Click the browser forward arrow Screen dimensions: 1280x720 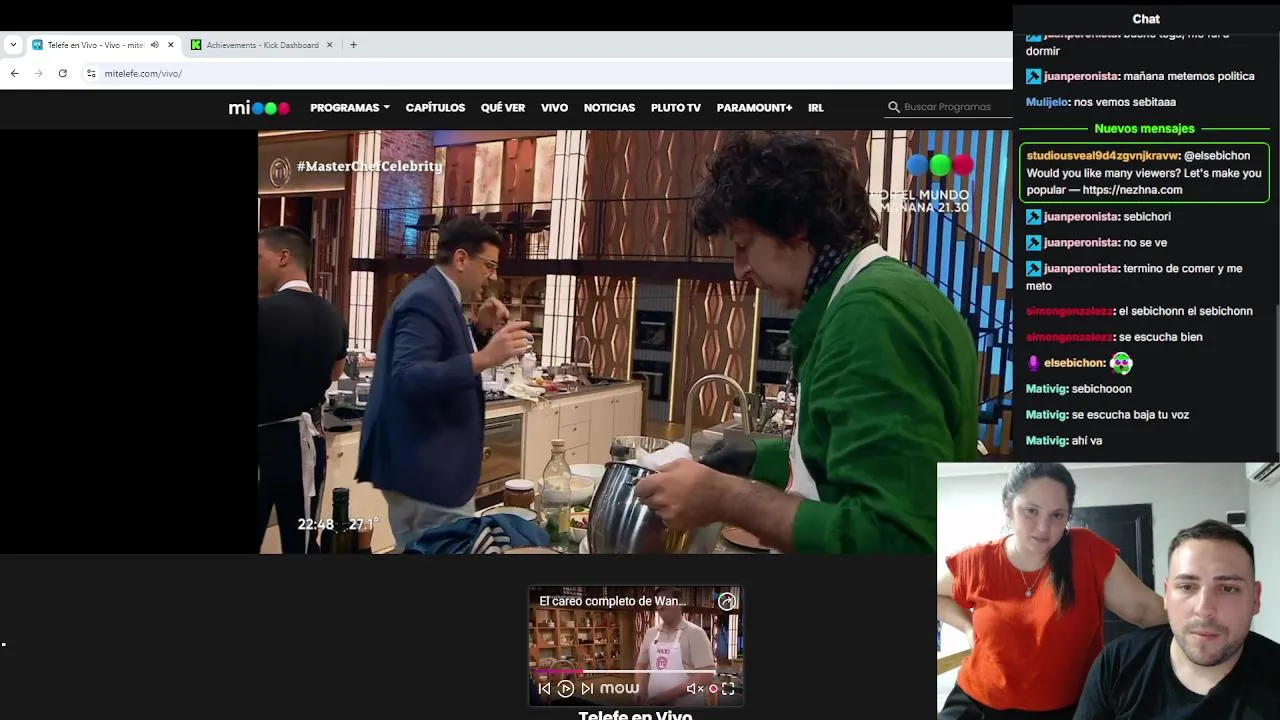(x=38, y=73)
